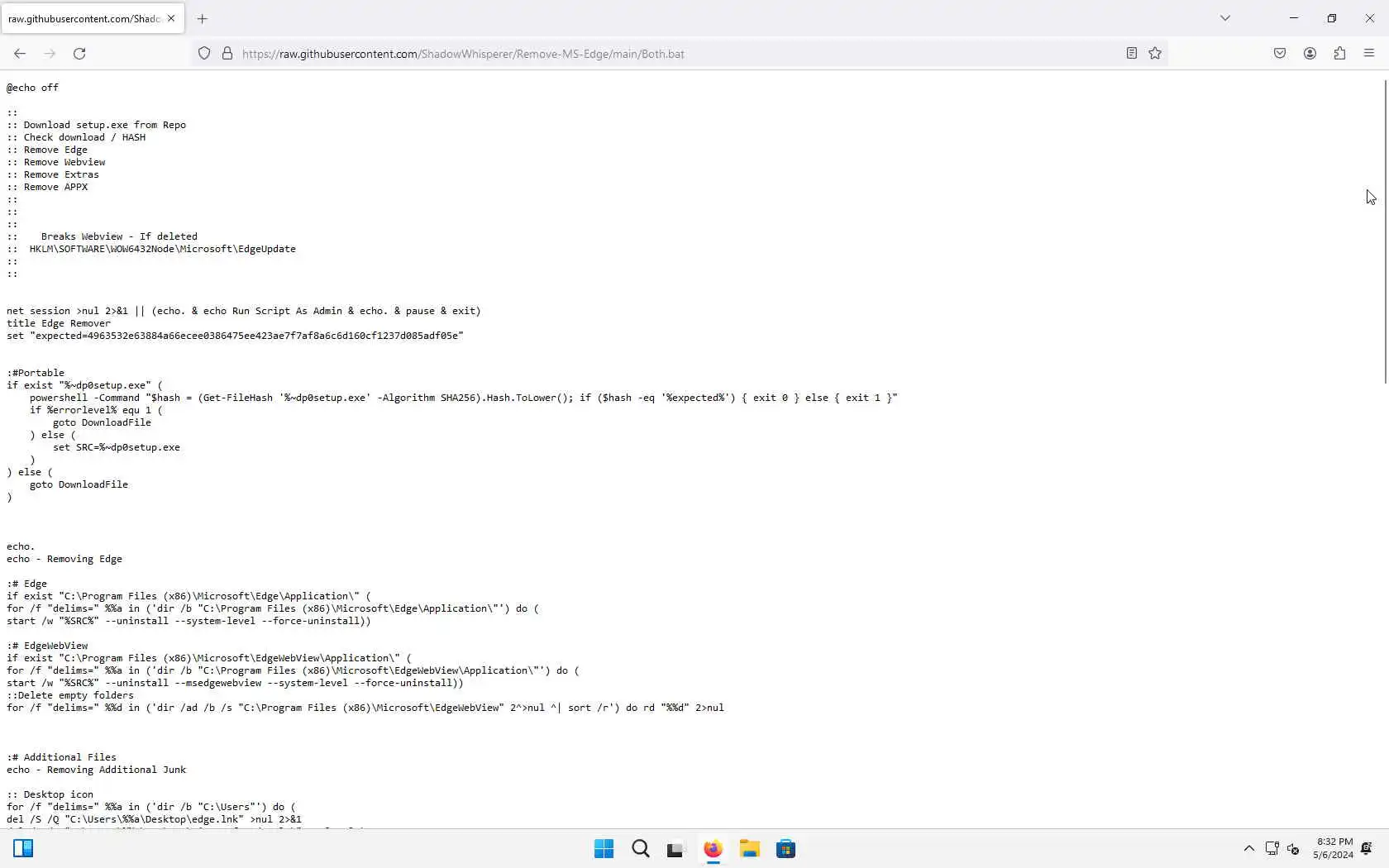Click the '@echo off' line

(x=32, y=88)
